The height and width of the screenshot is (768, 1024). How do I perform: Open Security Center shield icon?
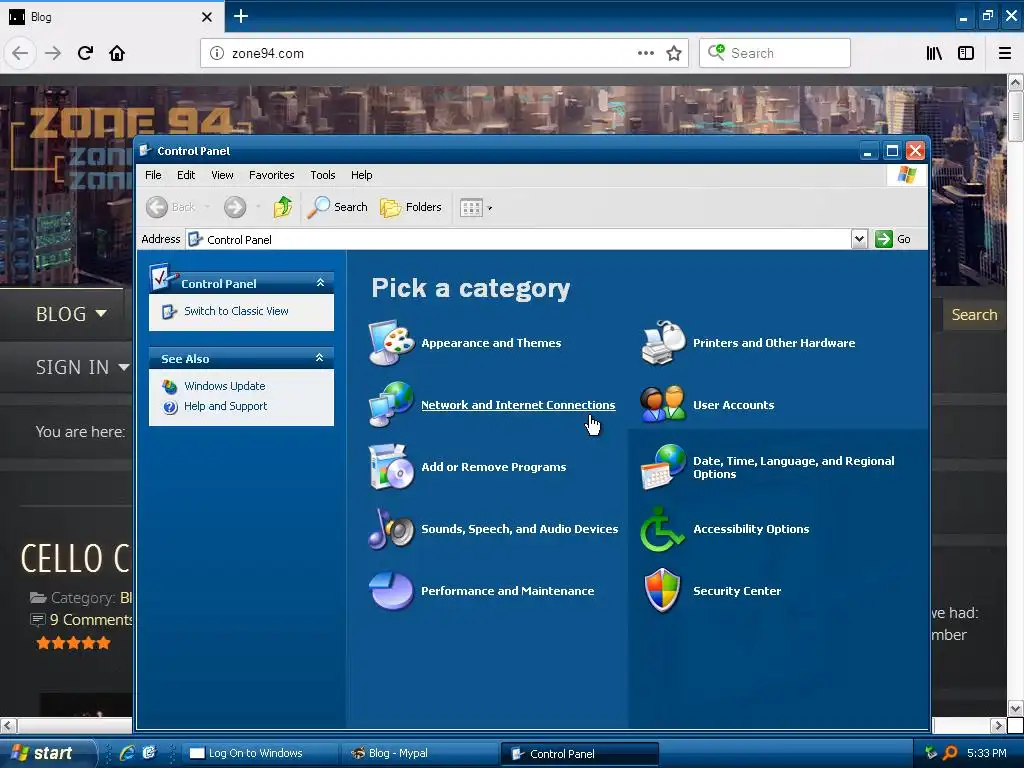click(x=663, y=591)
